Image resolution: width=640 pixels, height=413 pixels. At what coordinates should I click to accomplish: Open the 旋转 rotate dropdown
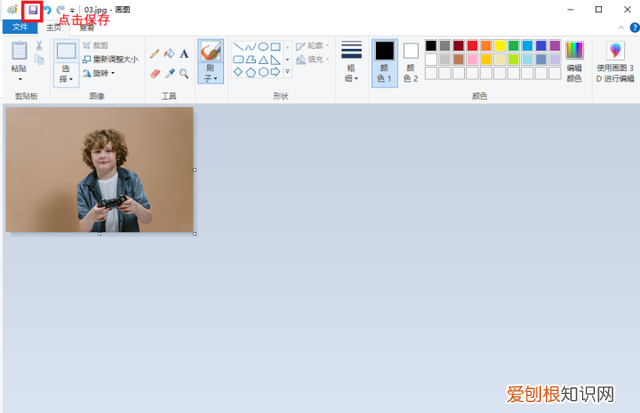102,73
